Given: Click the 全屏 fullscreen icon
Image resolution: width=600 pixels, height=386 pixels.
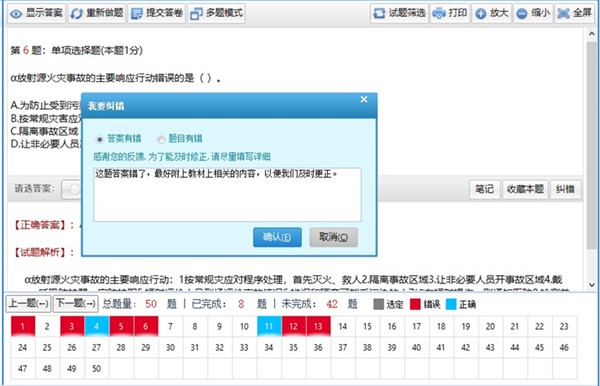Looking at the screenshot, I should (x=564, y=13).
